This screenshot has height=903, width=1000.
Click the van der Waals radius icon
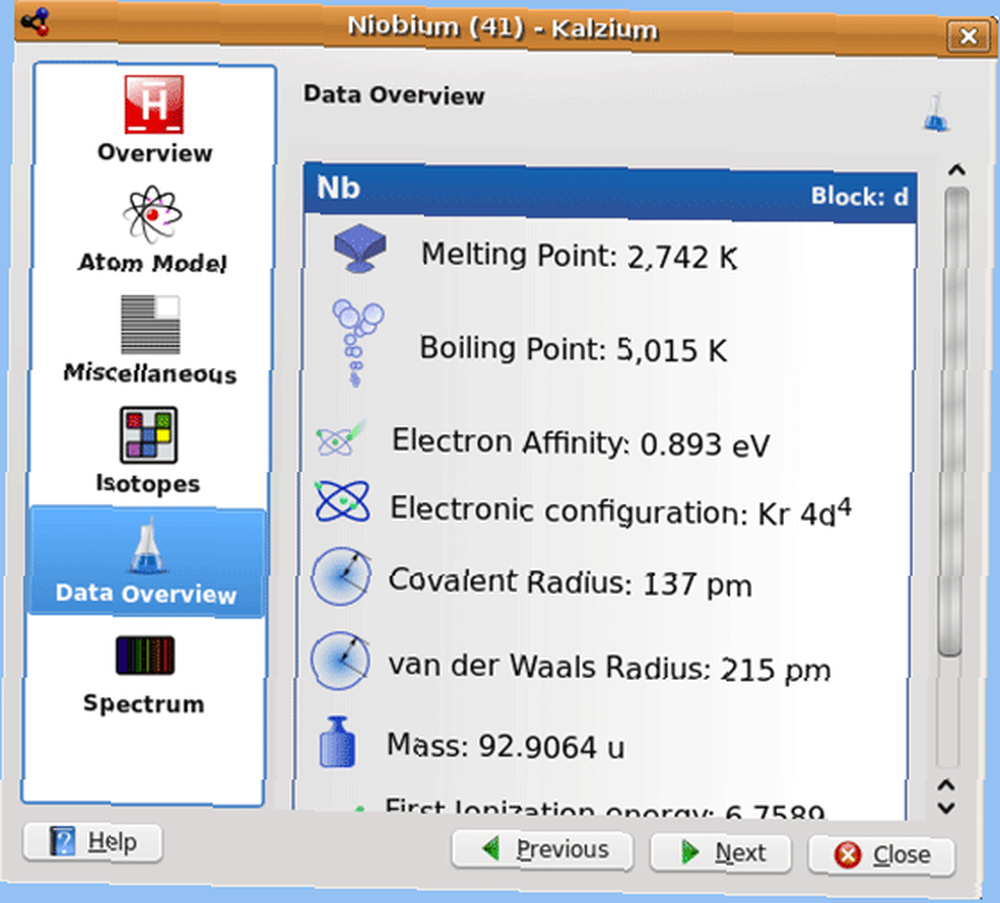tap(340, 661)
